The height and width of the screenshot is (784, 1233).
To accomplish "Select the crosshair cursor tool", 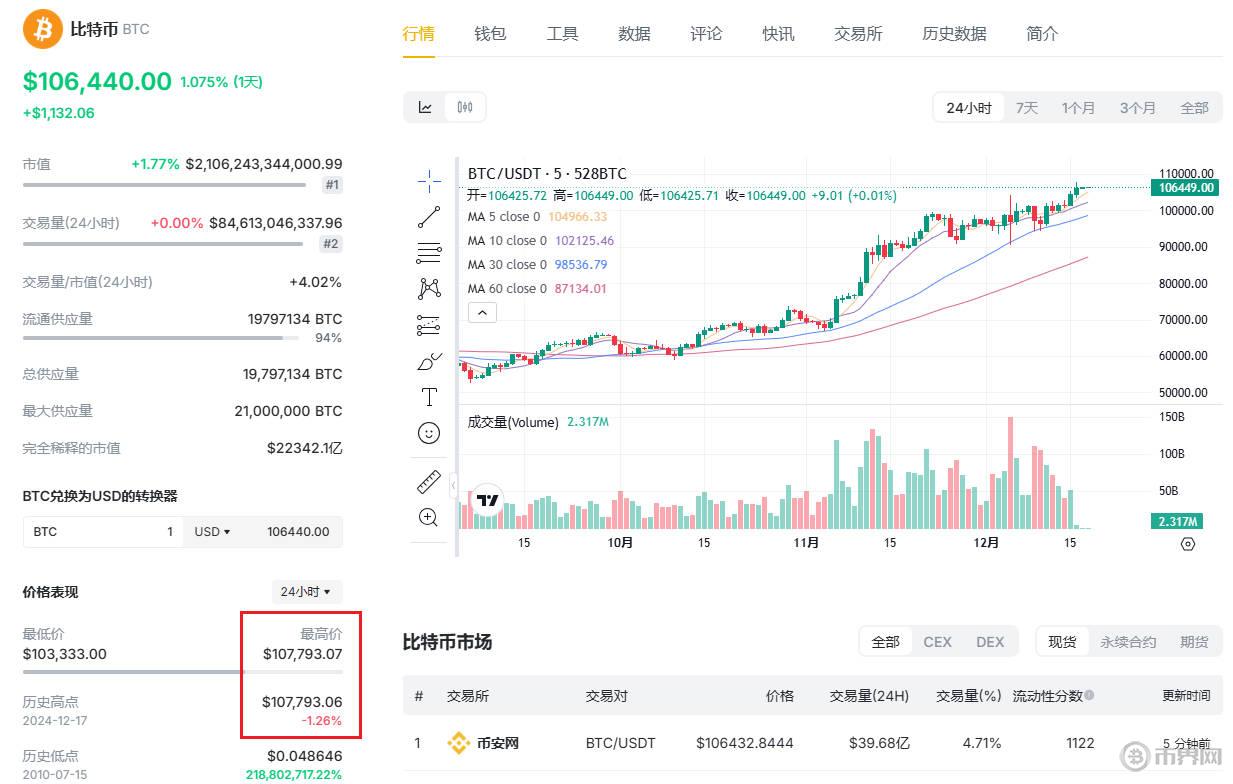I will click(429, 181).
